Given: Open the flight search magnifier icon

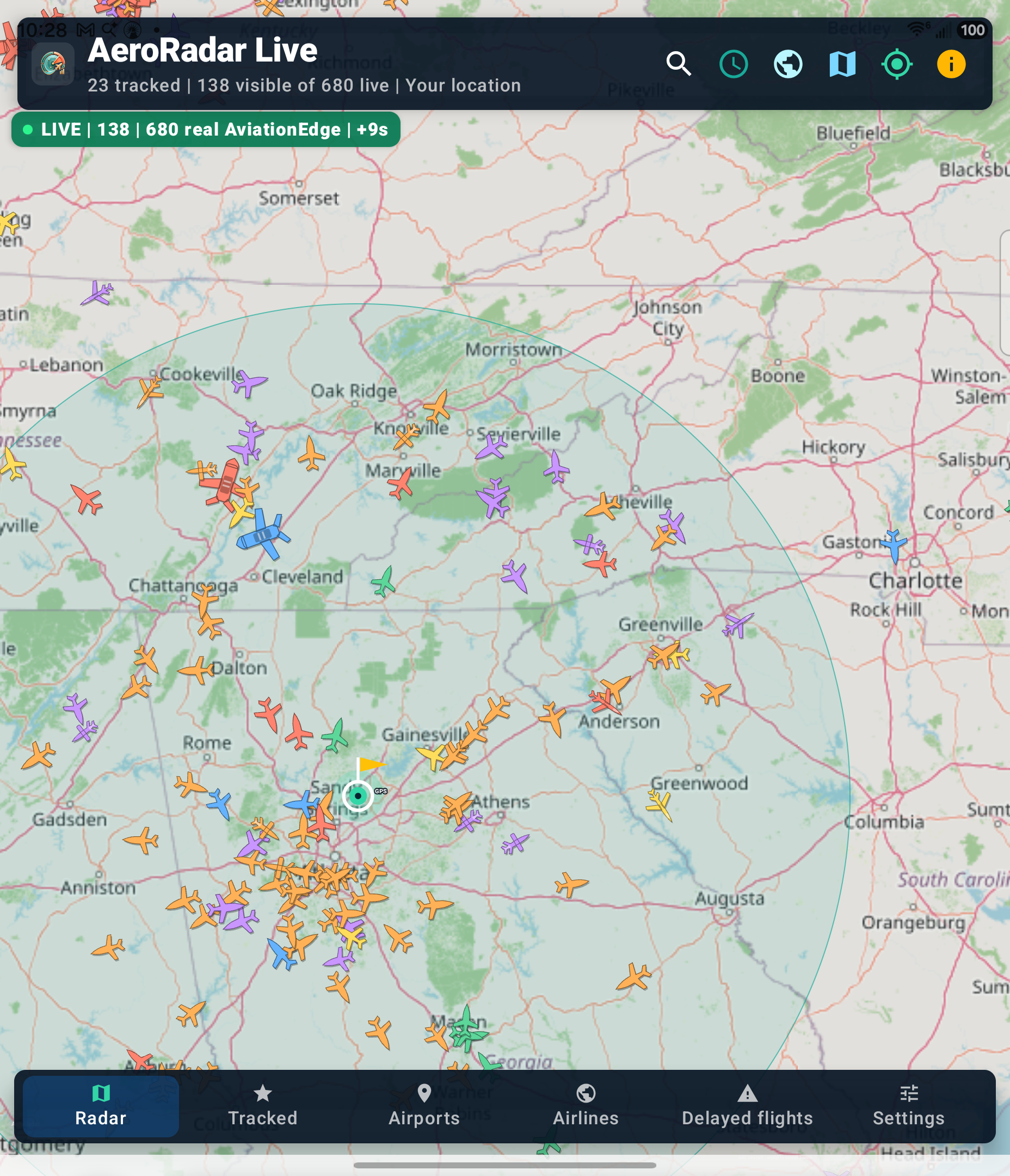Looking at the screenshot, I should coord(679,64).
